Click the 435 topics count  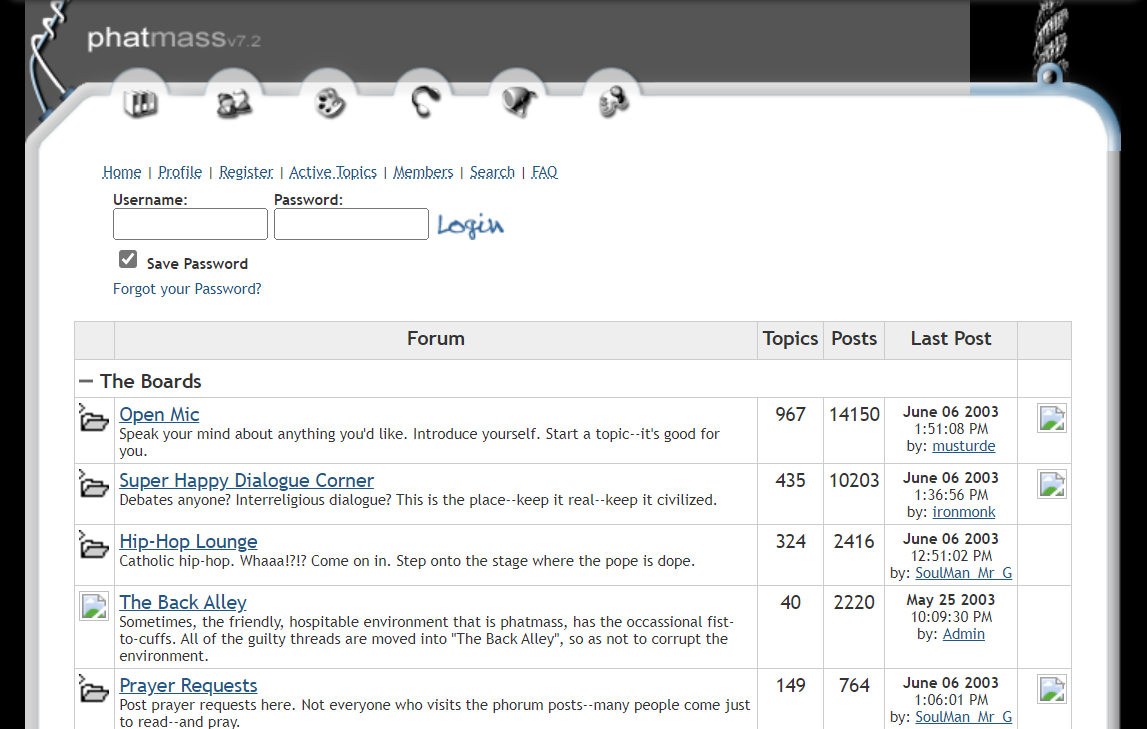790,480
